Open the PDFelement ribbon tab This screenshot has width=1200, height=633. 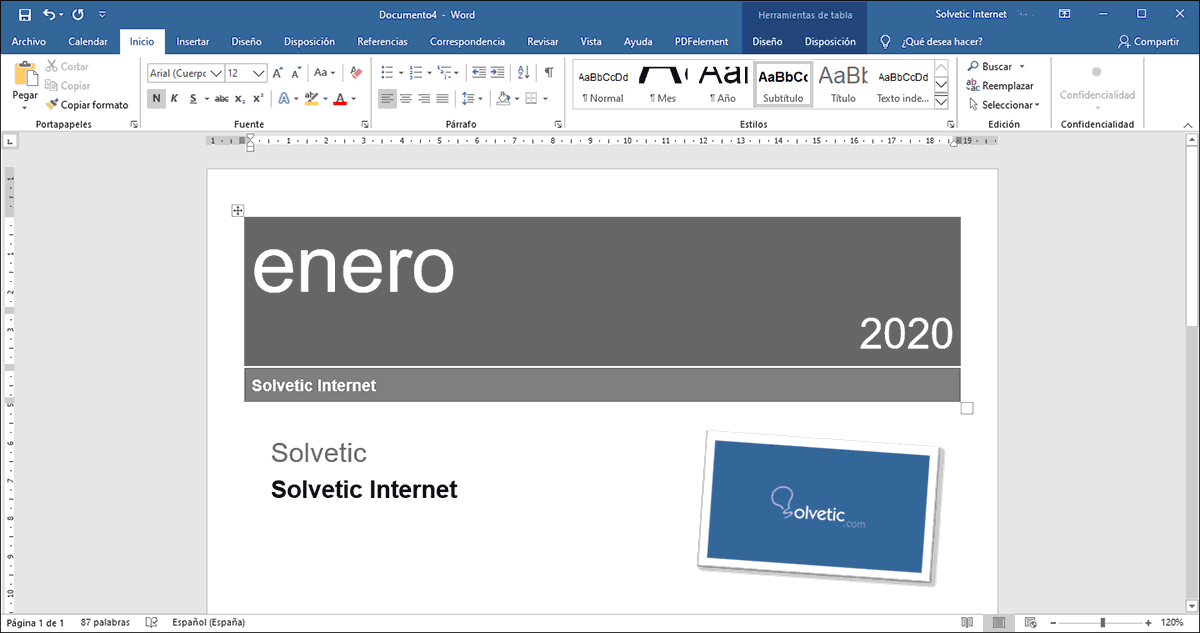701,42
